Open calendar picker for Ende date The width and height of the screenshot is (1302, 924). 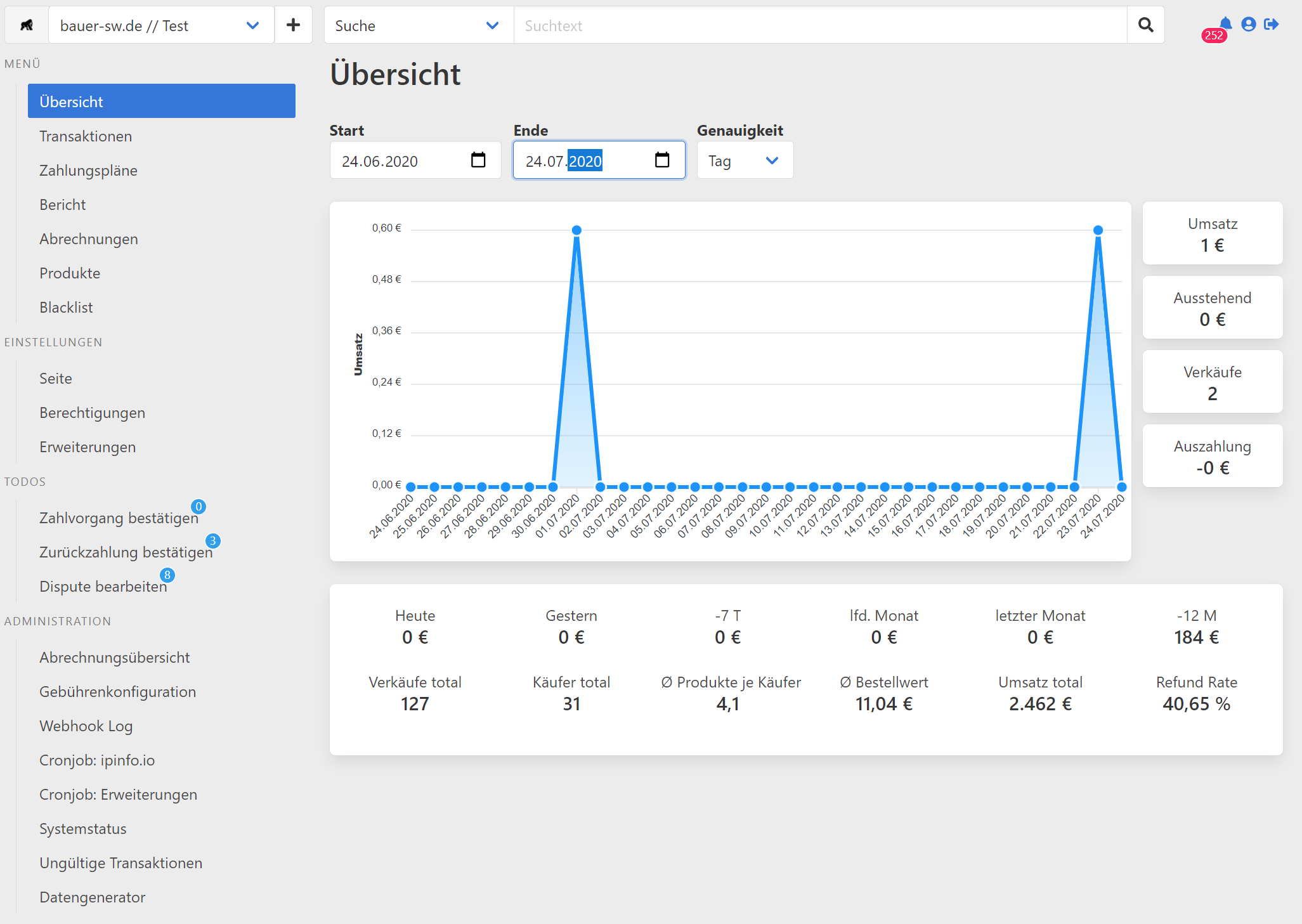click(661, 160)
